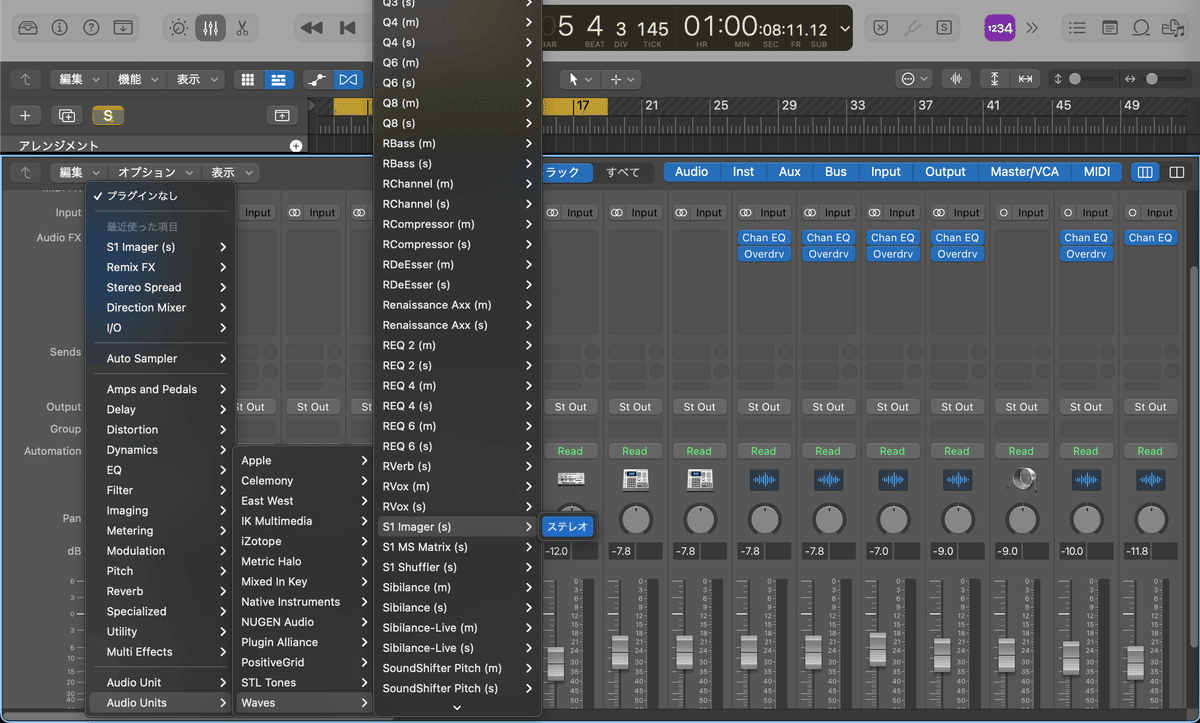
Task: Choose Auto Sampler from the plugin menu
Action: 162,358
